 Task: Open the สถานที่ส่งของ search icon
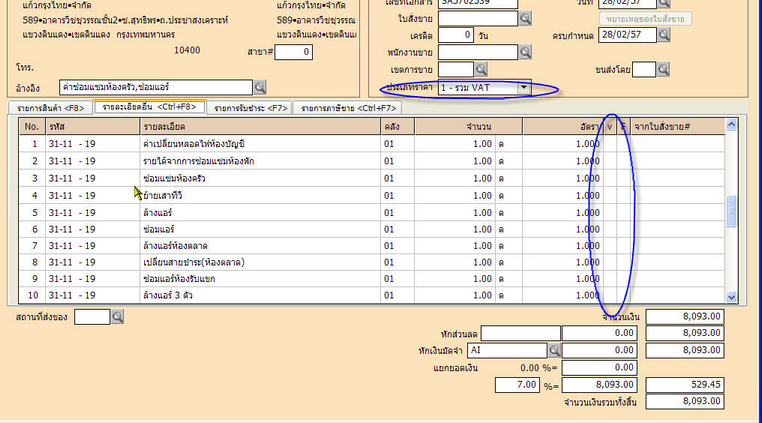click(117, 316)
